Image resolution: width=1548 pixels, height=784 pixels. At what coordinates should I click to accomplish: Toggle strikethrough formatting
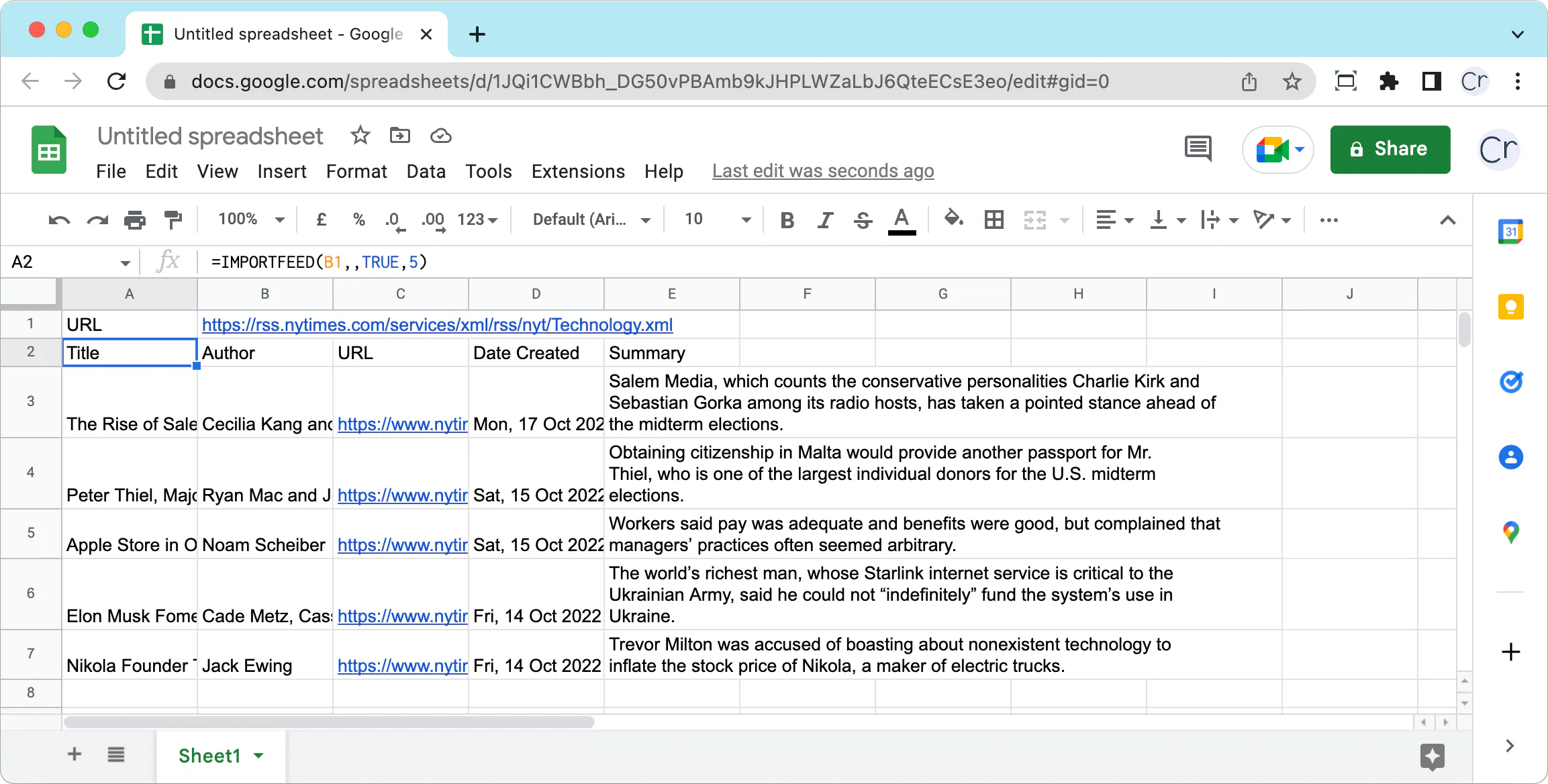pos(863,220)
